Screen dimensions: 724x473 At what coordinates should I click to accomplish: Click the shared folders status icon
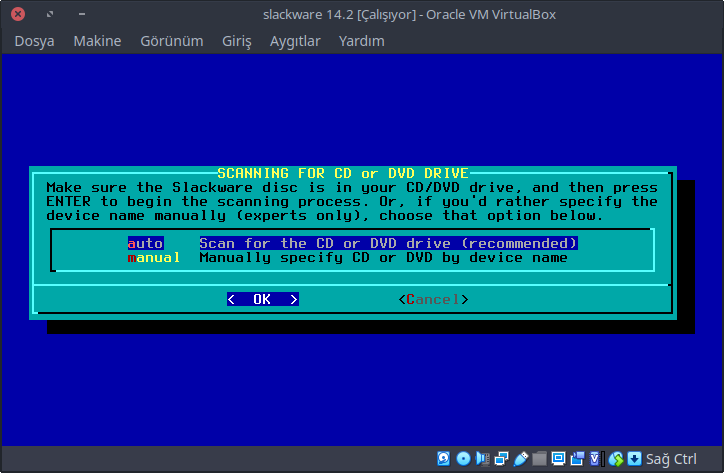click(539, 459)
